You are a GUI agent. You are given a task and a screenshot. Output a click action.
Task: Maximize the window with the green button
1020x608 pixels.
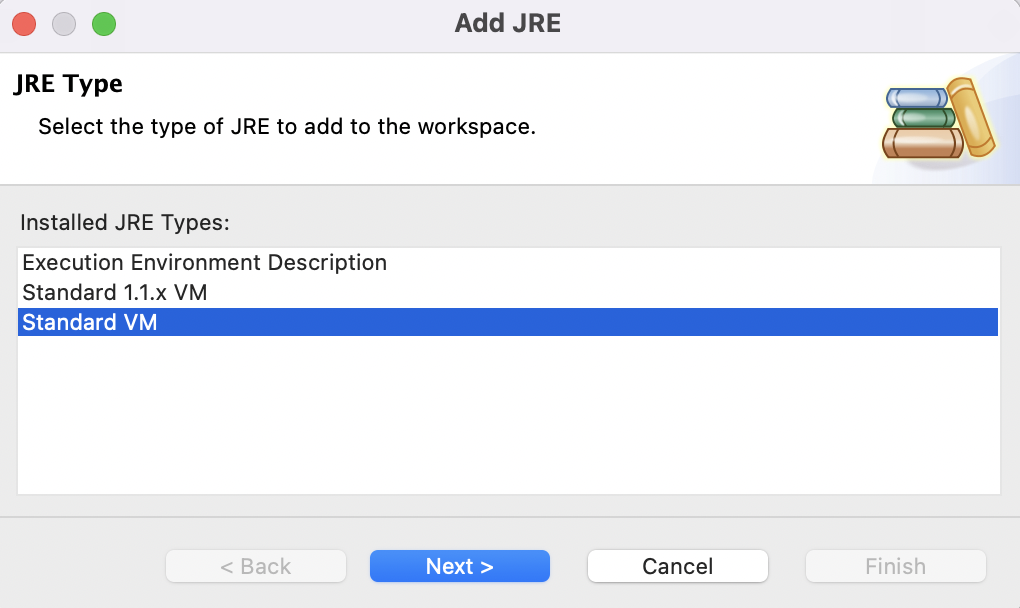[x=104, y=23]
